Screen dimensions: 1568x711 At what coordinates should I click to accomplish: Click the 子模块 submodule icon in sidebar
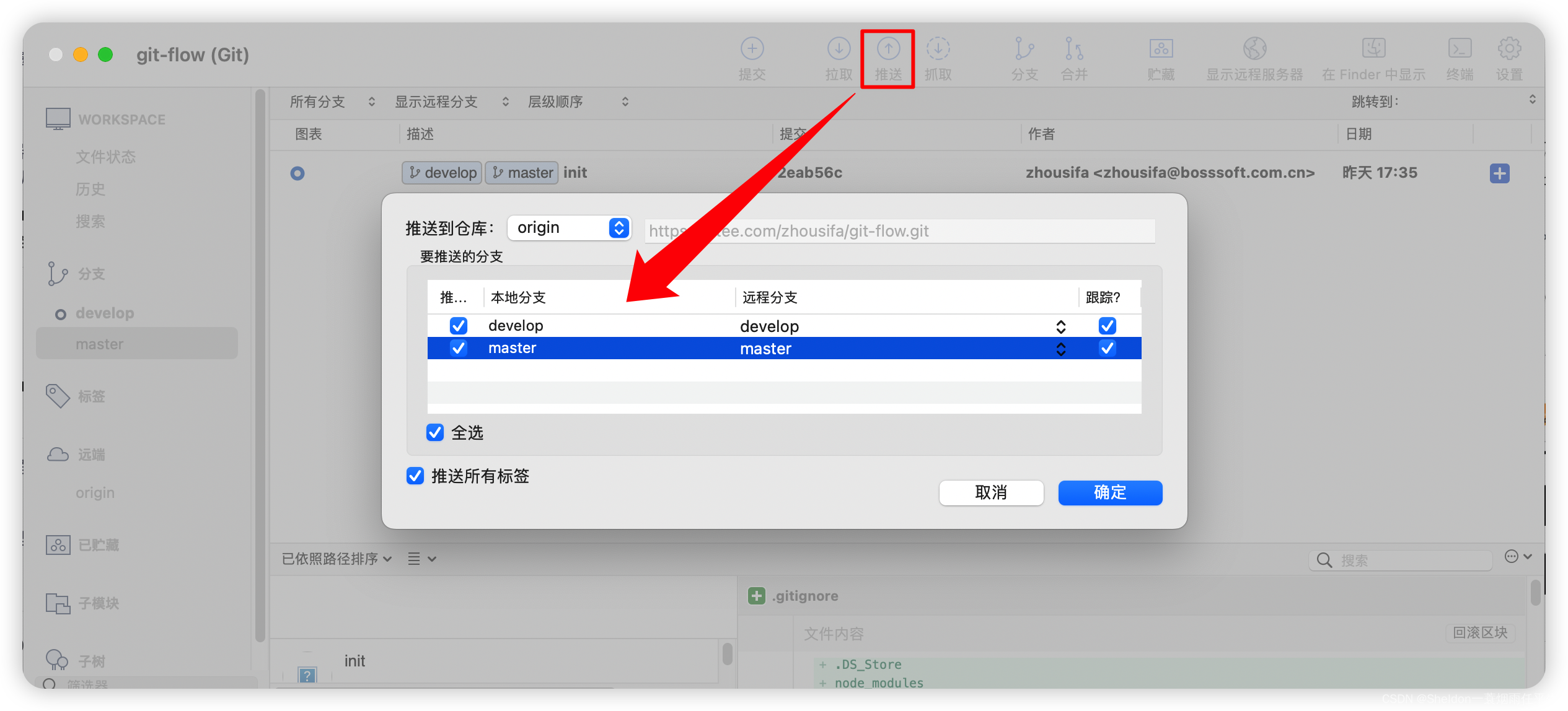[x=58, y=603]
